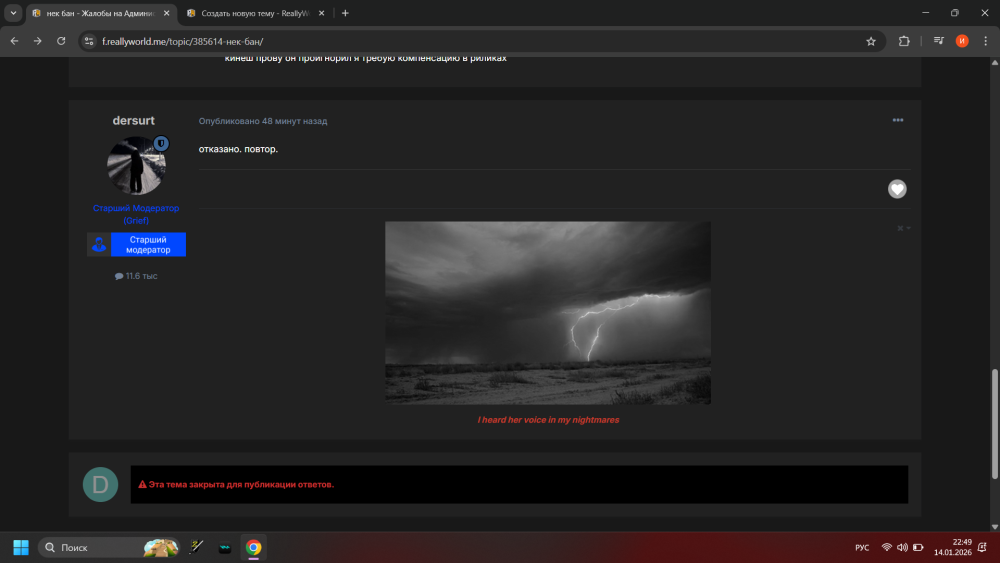The height and width of the screenshot is (563, 1000).
Task: Click the taskbar search box 'Поиск'
Action: pos(109,548)
